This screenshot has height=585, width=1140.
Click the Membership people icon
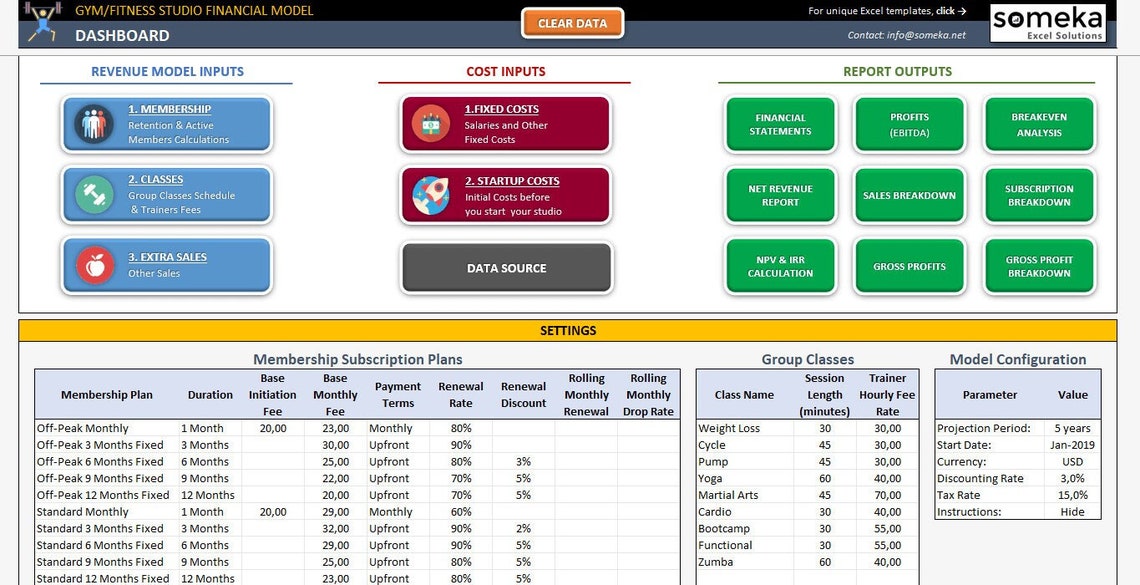pyautogui.click(x=94, y=124)
